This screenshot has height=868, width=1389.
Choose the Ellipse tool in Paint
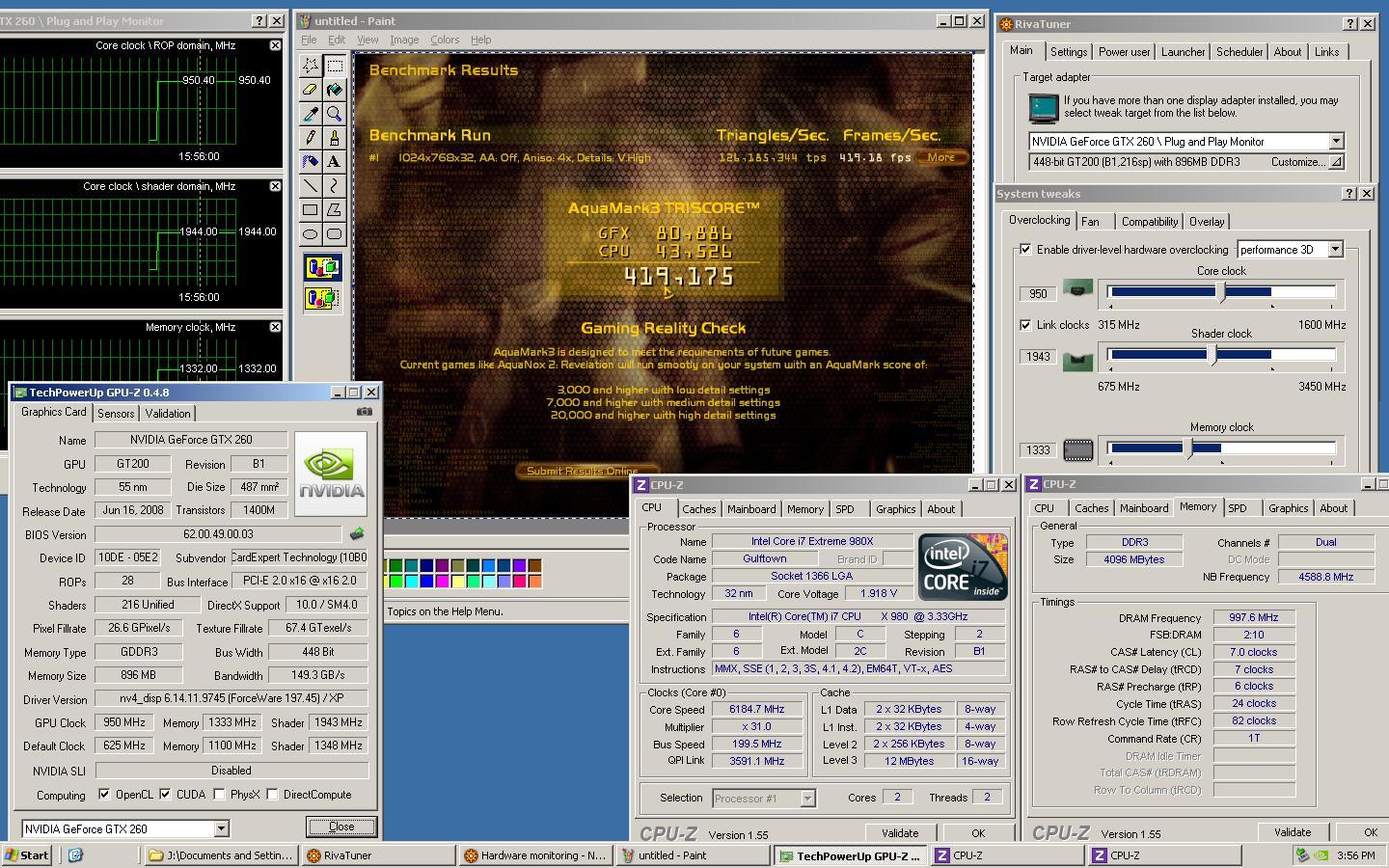click(x=310, y=233)
